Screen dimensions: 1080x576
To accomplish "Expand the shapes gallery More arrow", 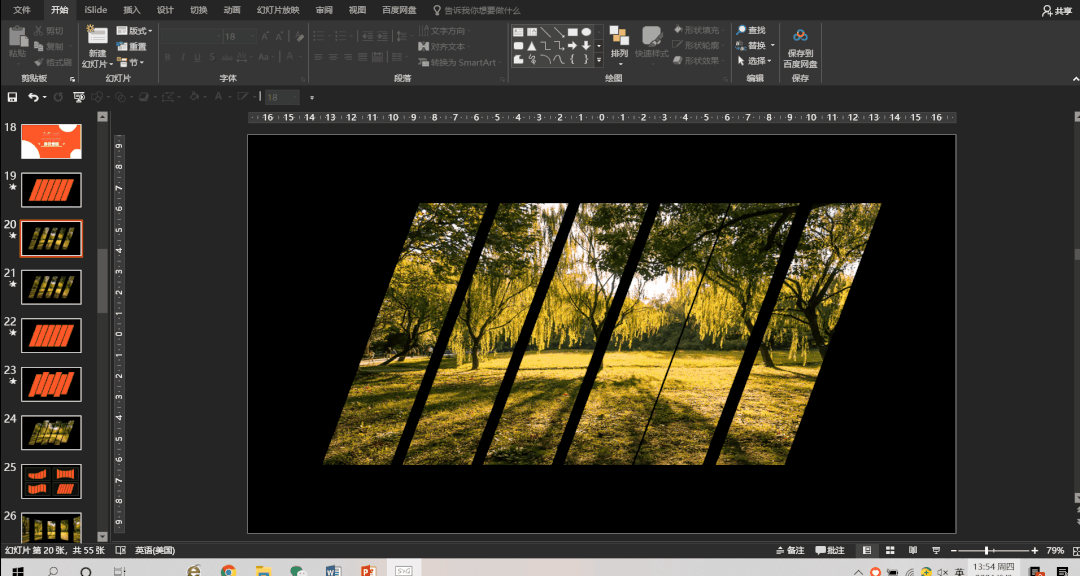I will [x=600, y=60].
